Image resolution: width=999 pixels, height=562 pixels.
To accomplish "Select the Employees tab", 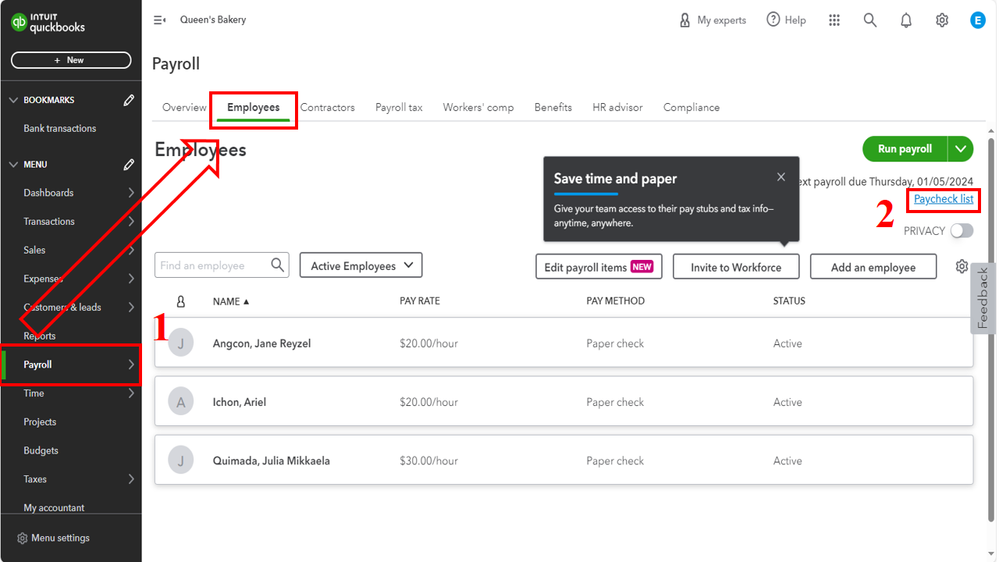I will point(254,107).
